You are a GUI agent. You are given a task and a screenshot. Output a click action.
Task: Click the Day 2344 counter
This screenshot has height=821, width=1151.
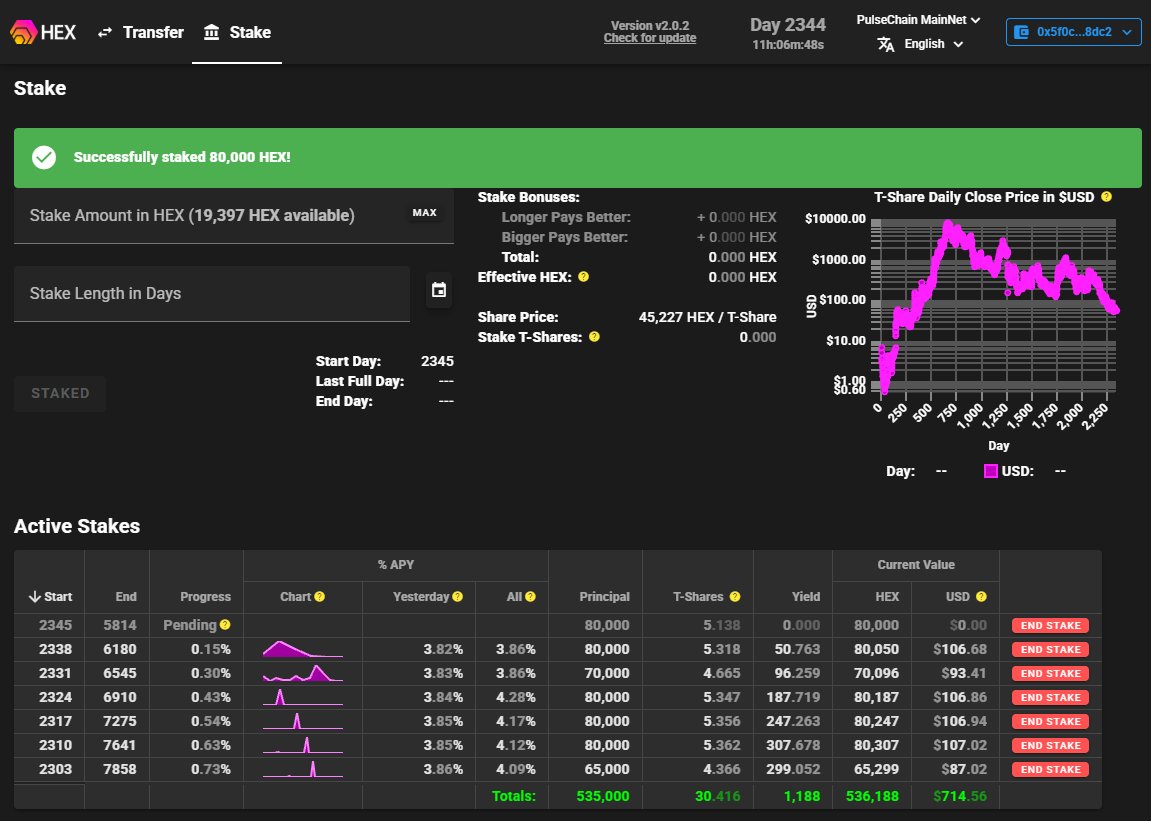pos(788,25)
